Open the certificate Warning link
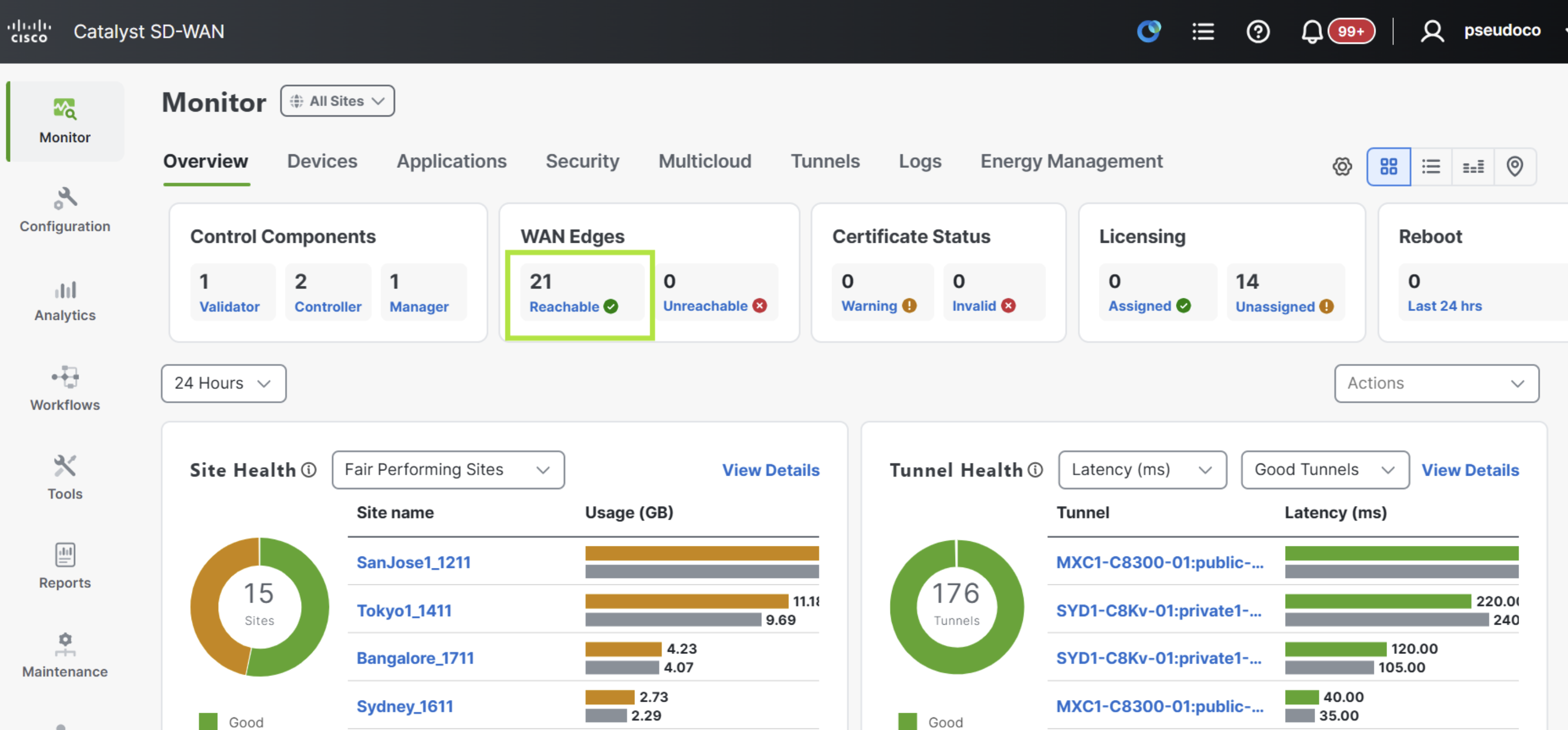The width and height of the screenshot is (1568, 730). pyautogui.click(x=869, y=306)
